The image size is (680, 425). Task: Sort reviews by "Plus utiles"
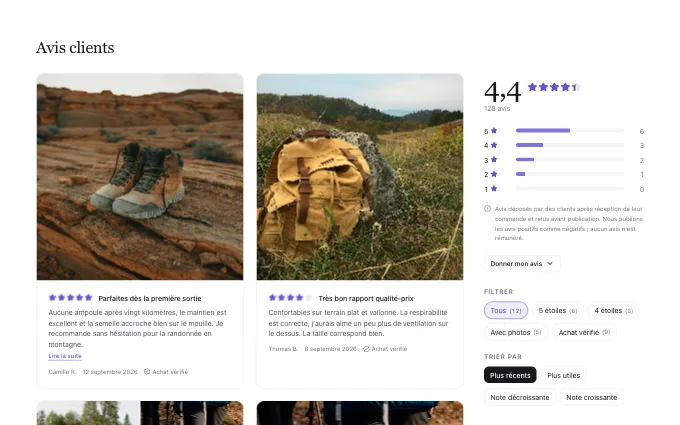tap(563, 375)
